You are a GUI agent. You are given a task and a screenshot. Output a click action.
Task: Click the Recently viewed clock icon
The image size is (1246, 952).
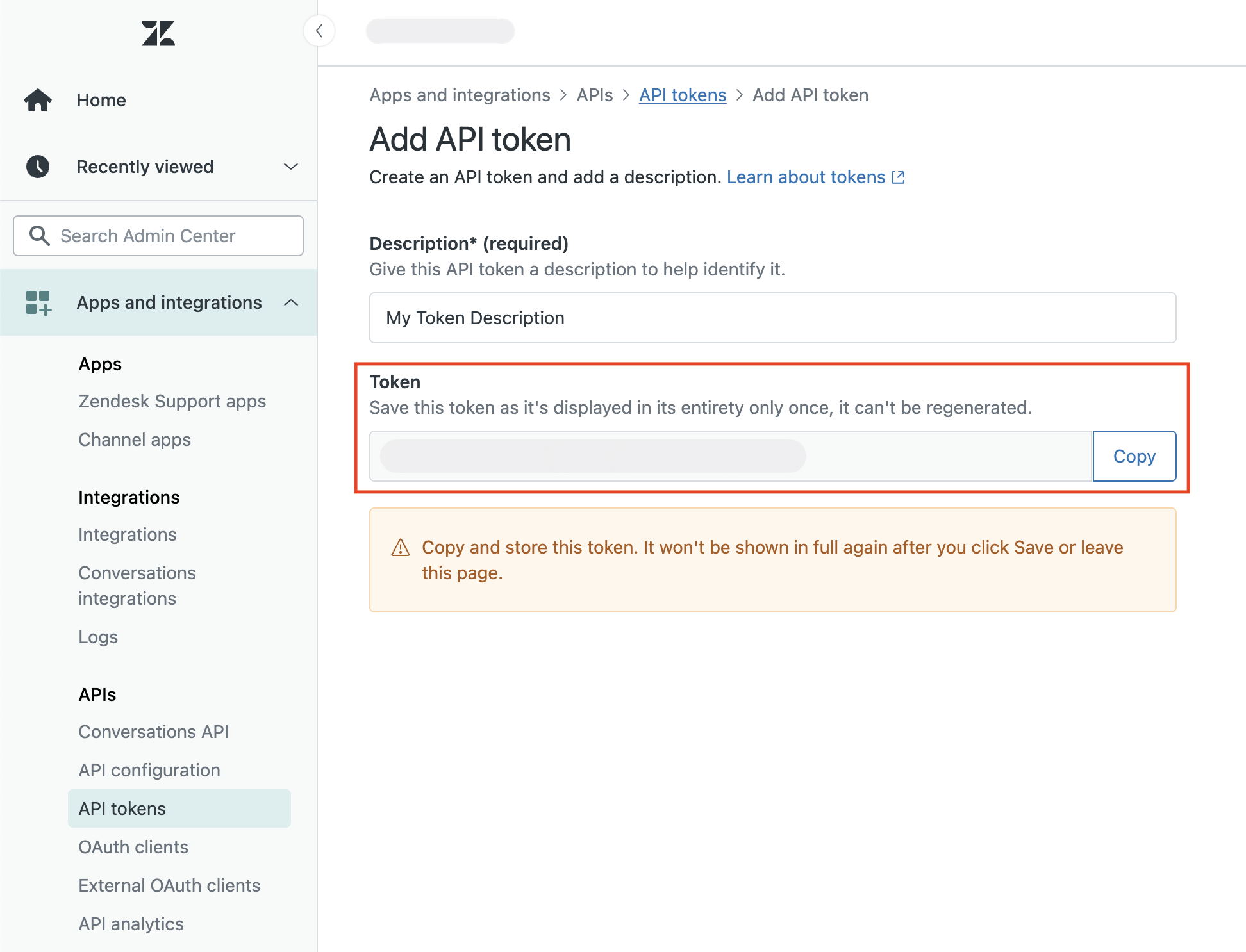point(38,167)
